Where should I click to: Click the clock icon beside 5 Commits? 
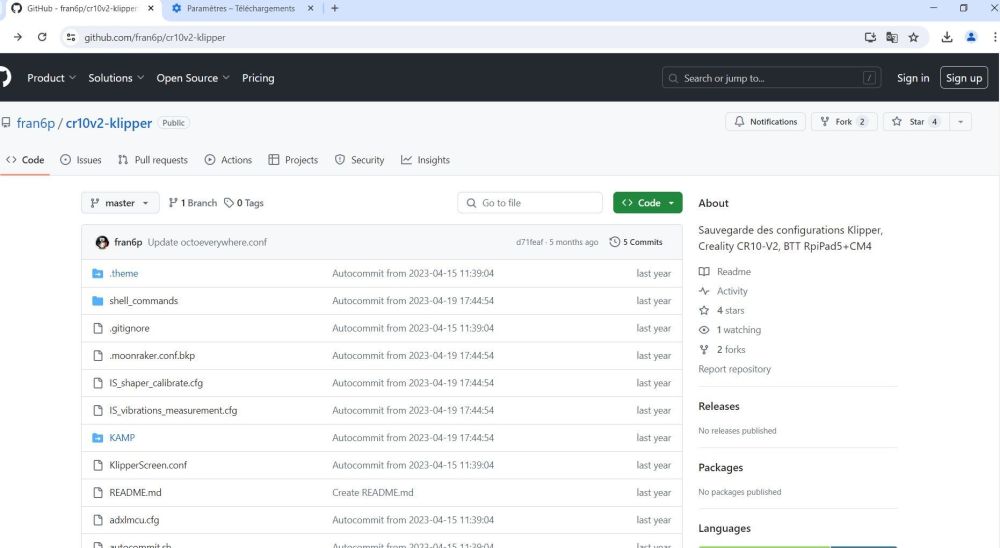(x=615, y=242)
